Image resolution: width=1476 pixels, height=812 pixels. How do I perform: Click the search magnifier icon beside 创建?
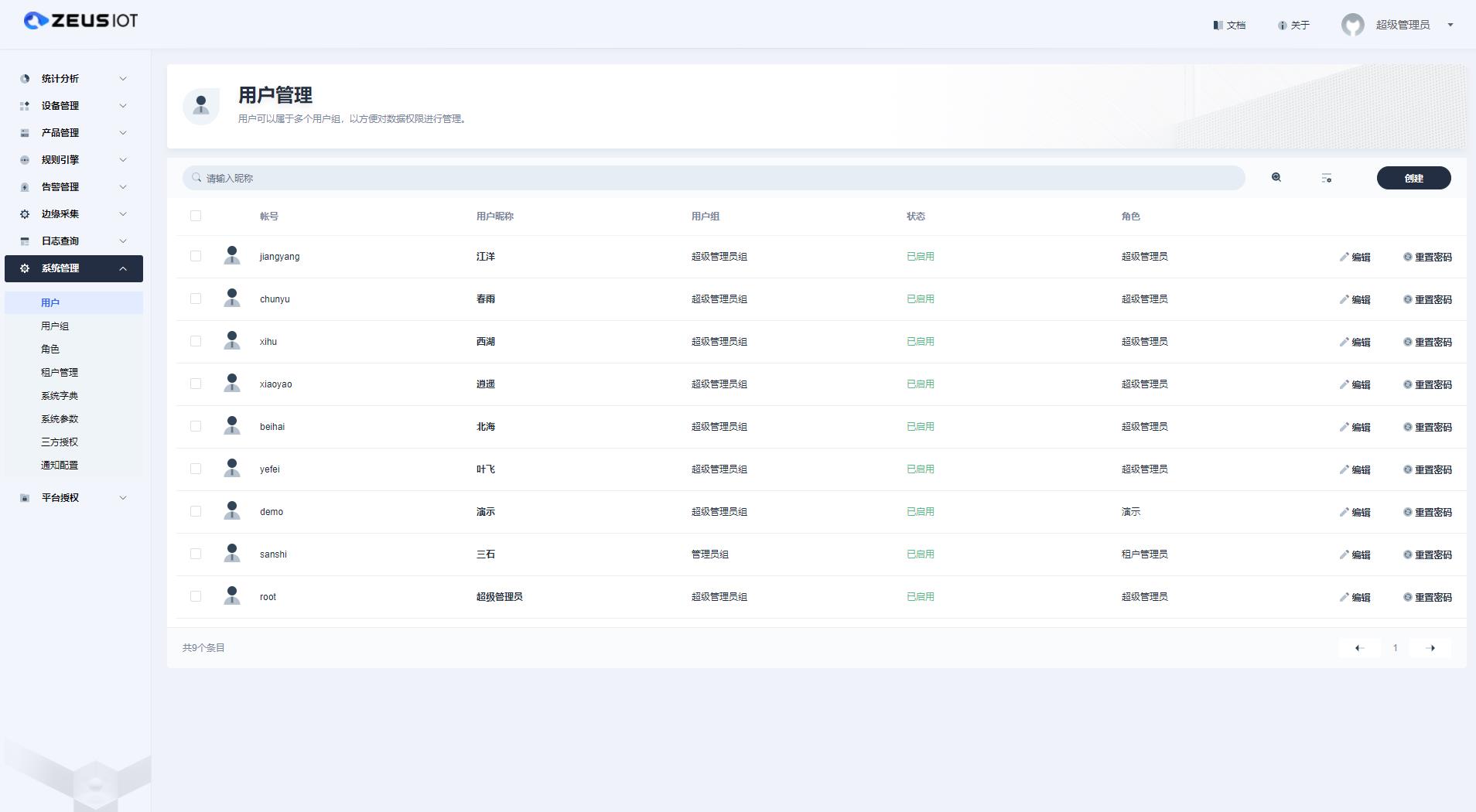(1276, 178)
